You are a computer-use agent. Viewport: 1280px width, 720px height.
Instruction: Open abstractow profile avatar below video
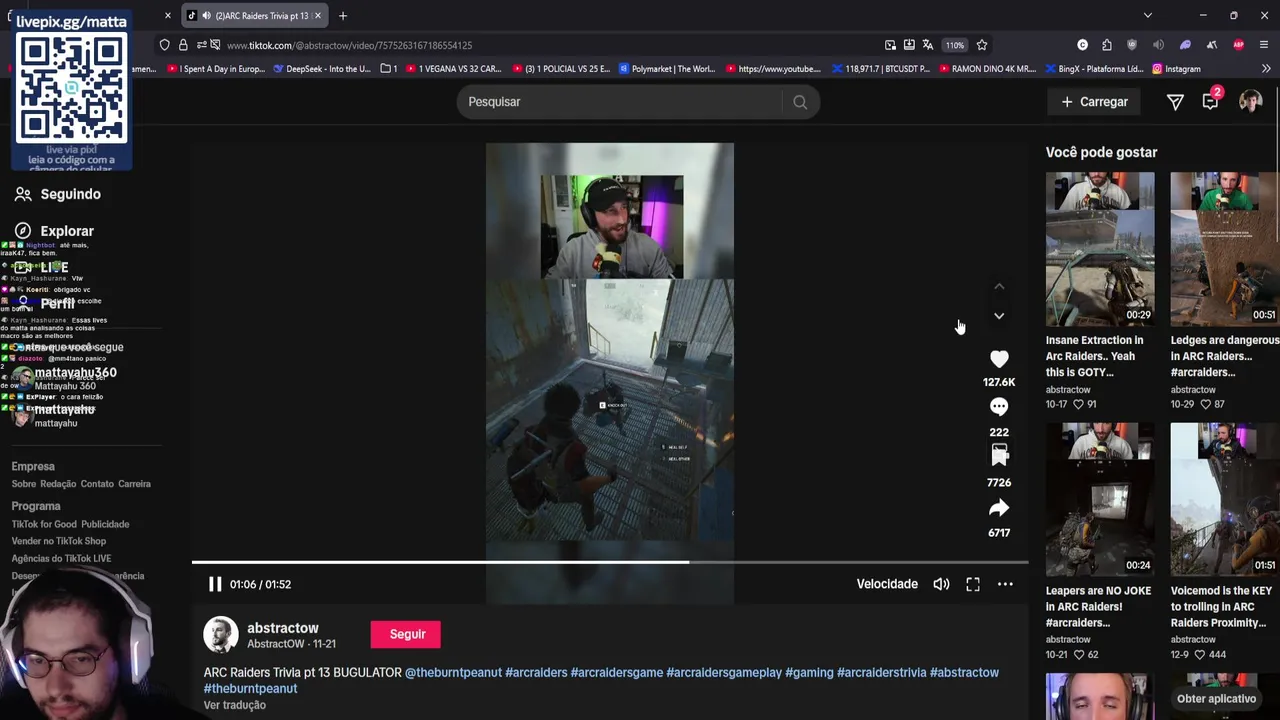[221, 635]
